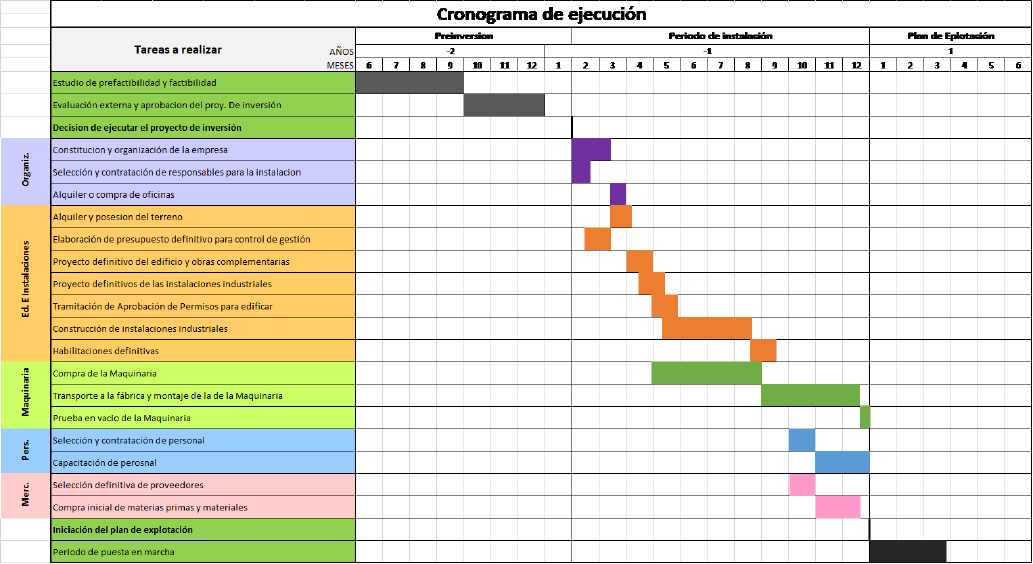Select 'Construcción de instalaciones industriales' task
The image size is (1033, 564).
[x=203, y=329]
